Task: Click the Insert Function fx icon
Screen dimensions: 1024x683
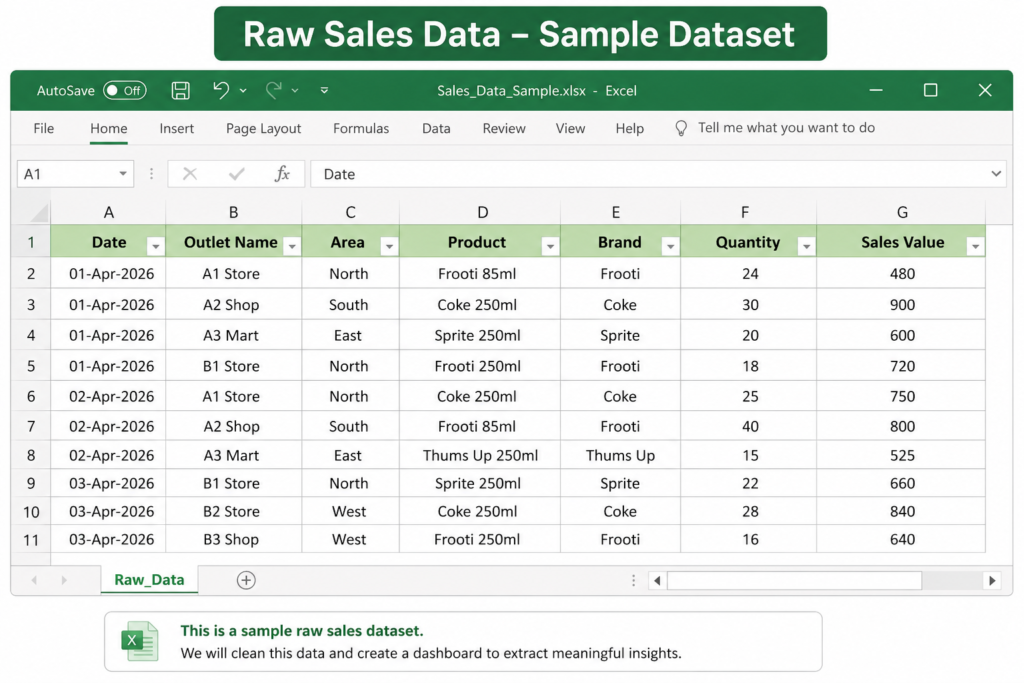Action: [x=282, y=174]
